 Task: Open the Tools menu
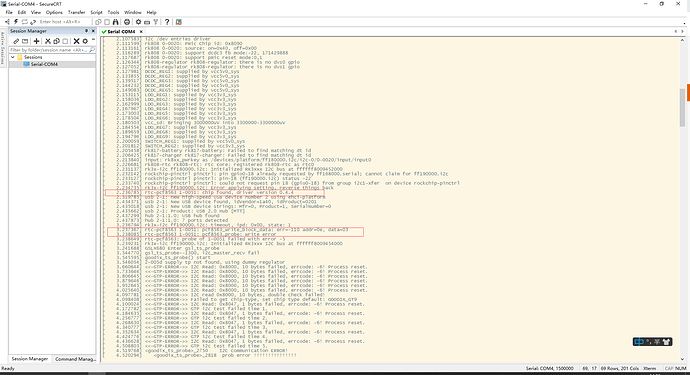114,12
